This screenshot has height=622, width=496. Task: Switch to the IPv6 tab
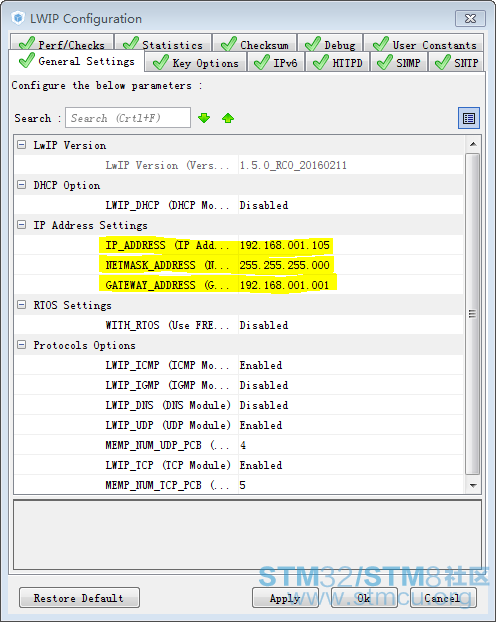(276, 63)
